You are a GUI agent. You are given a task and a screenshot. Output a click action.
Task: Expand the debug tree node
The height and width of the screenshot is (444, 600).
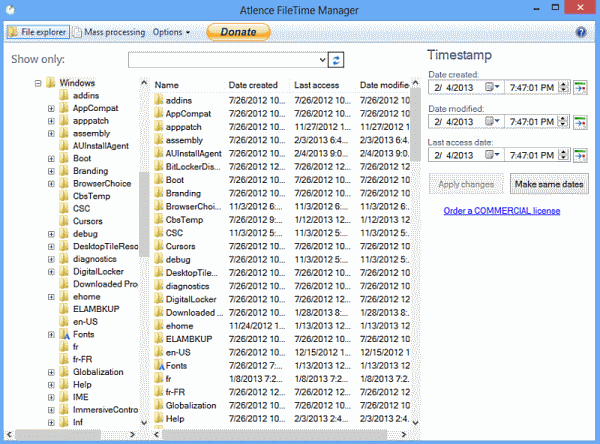(51, 234)
